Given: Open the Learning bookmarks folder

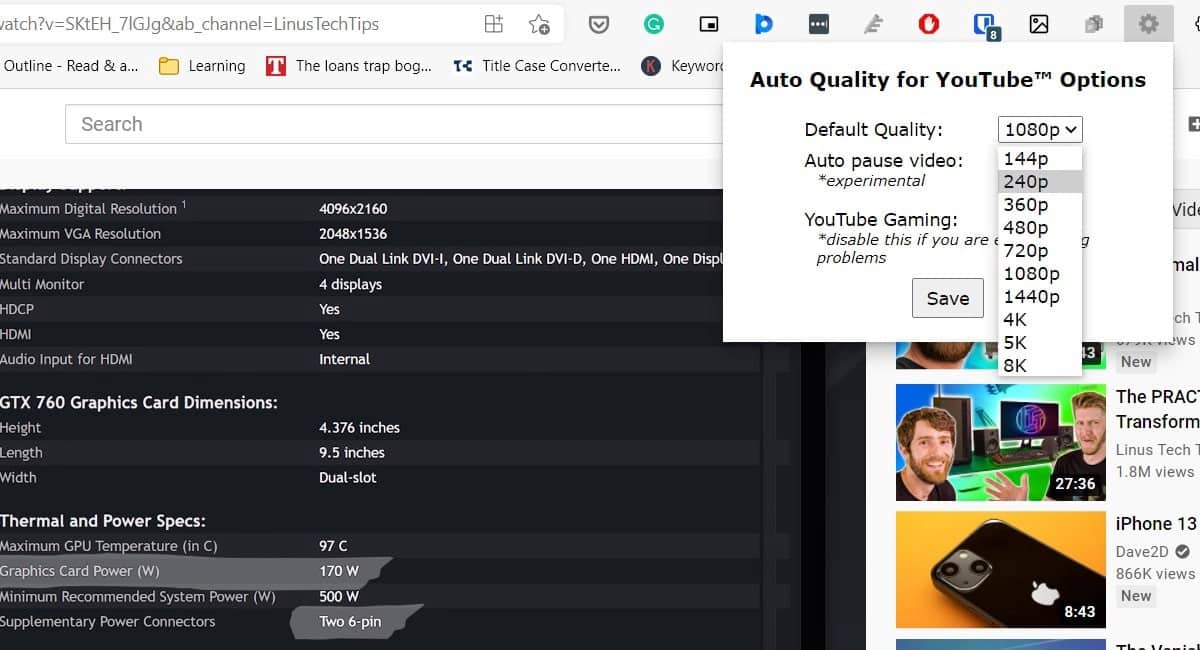Looking at the screenshot, I should click(x=202, y=66).
